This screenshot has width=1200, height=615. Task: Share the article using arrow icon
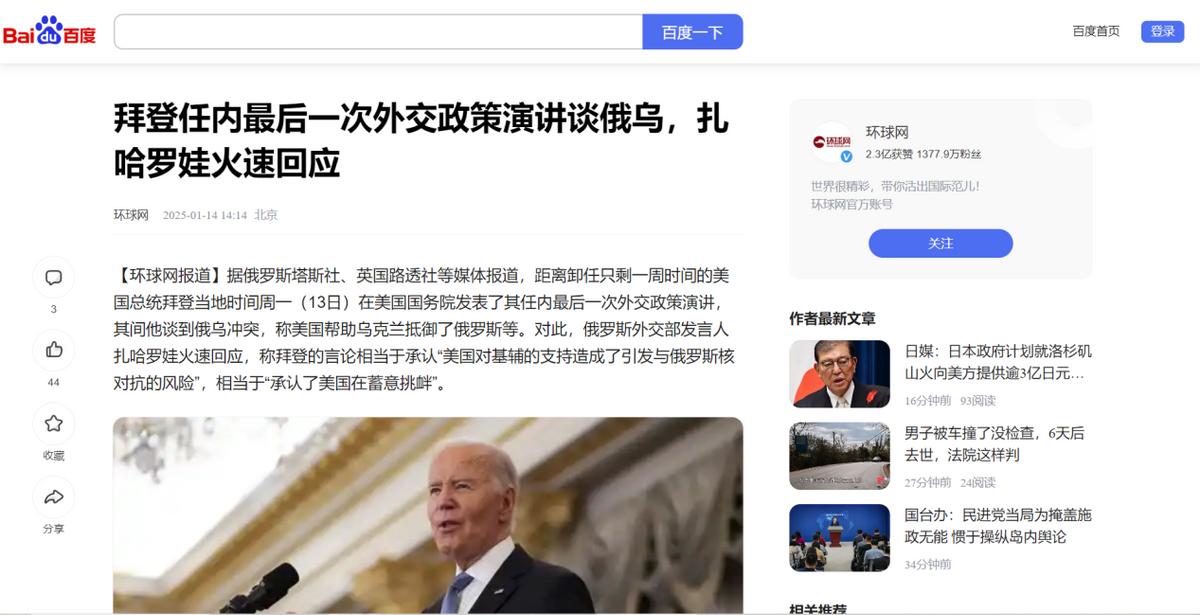point(54,497)
